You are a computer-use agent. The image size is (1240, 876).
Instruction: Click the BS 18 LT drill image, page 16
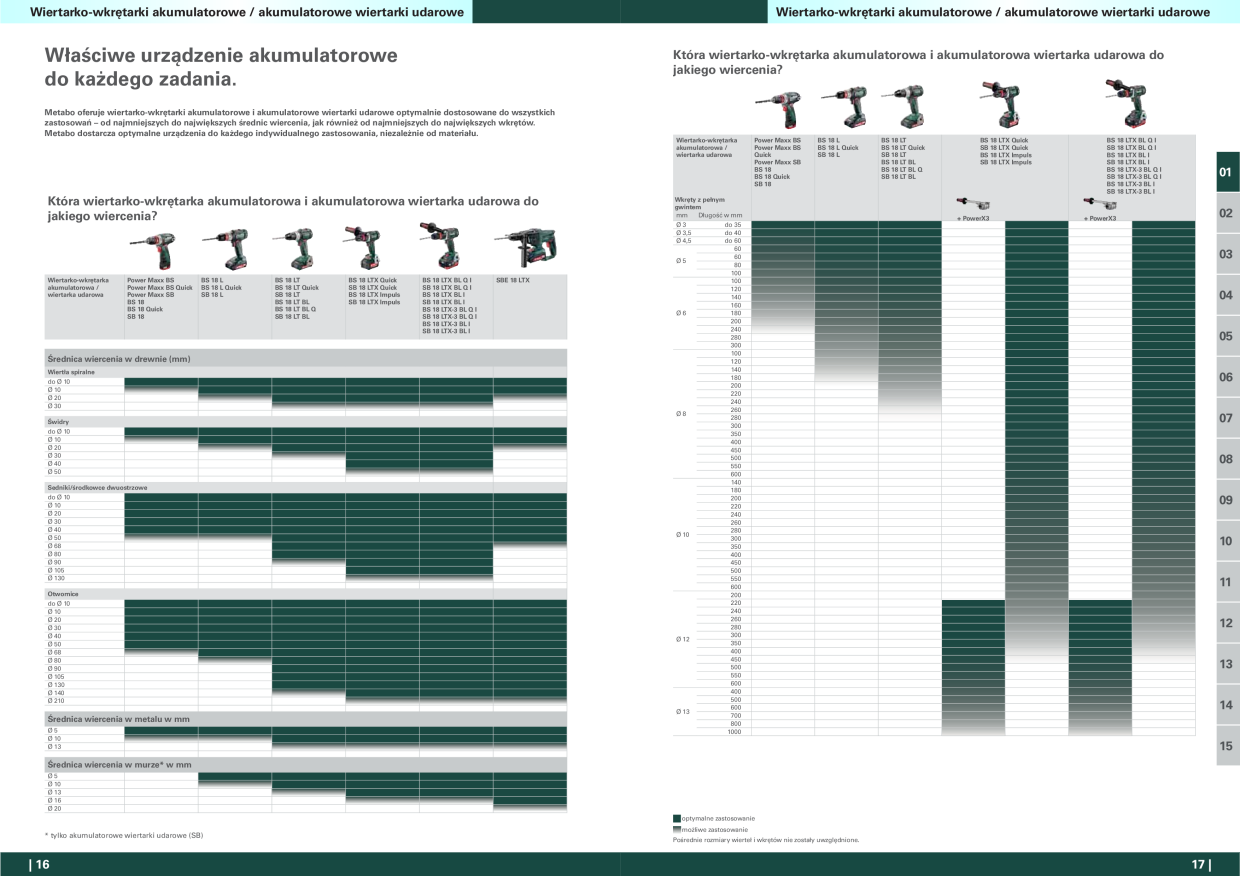(x=294, y=250)
